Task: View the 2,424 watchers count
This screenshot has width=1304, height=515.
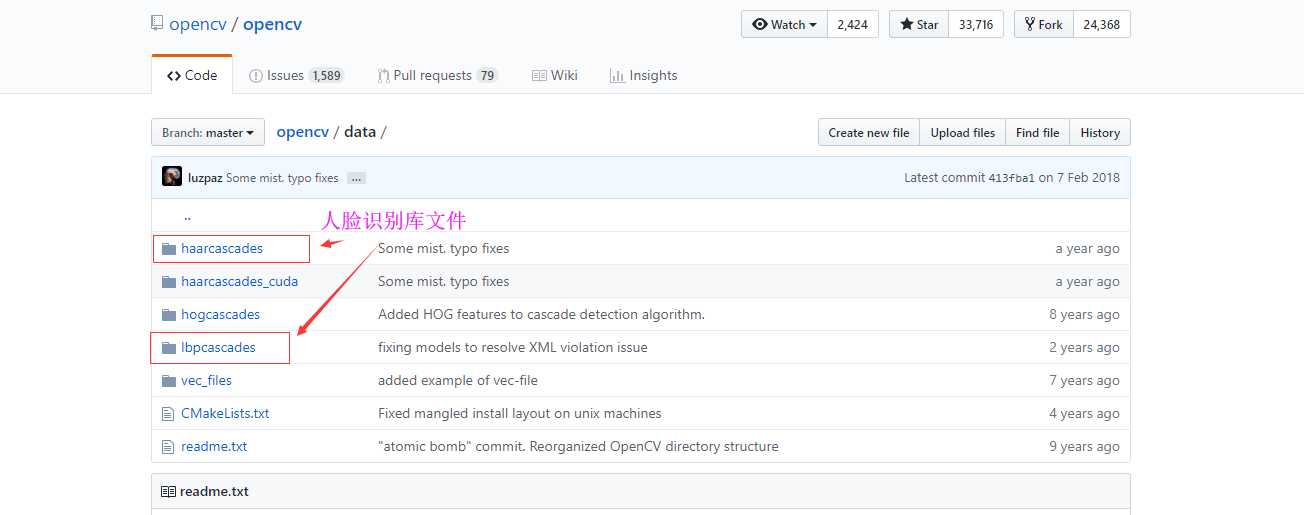Action: click(x=852, y=24)
